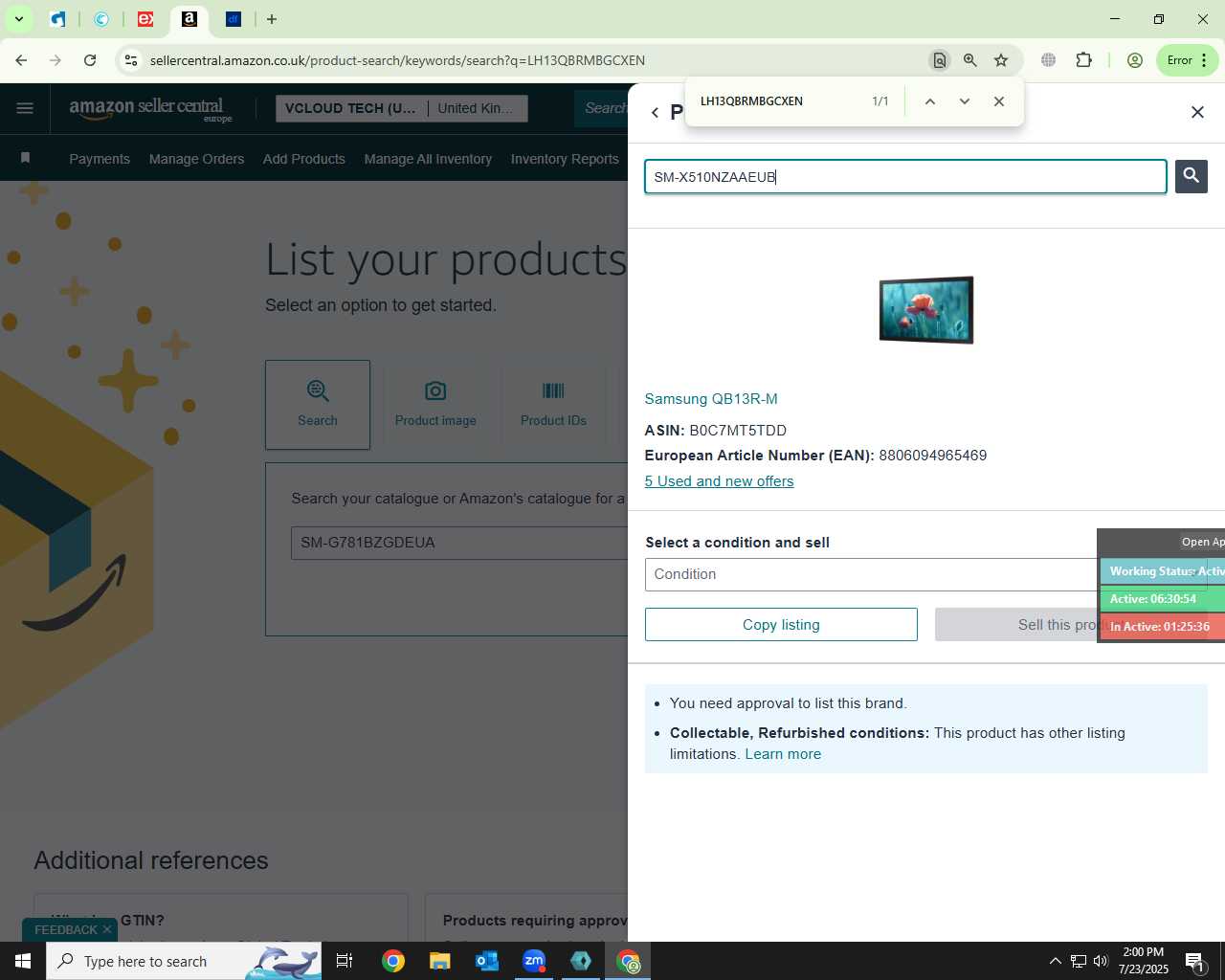The height and width of the screenshot is (980, 1225).
Task: Open the Learn more link
Action: coord(783,754)
